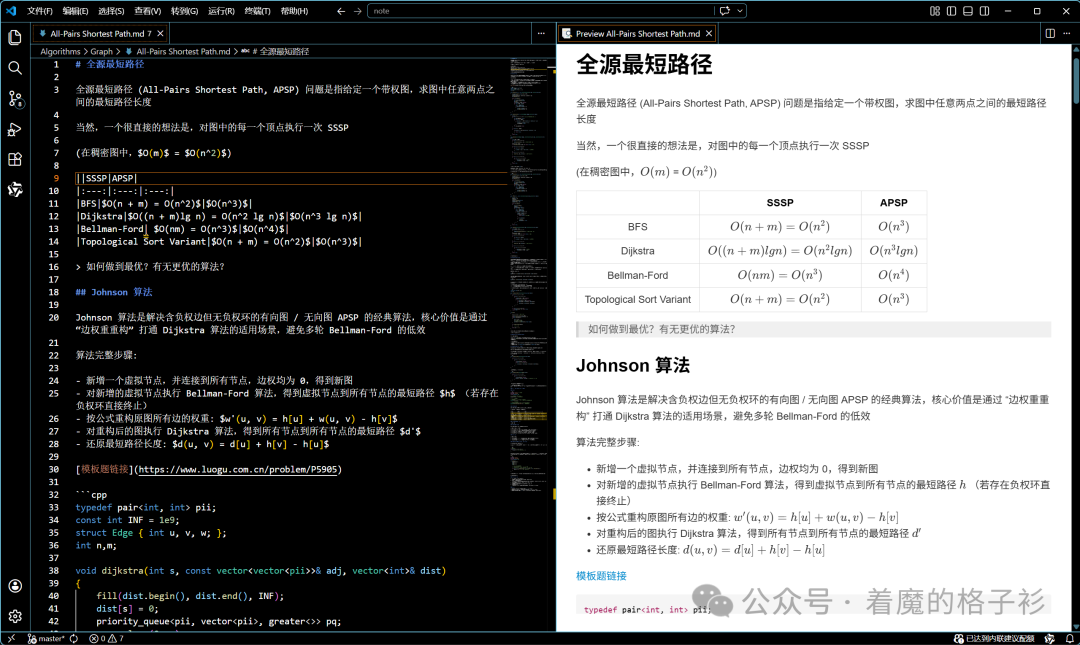The height and width of the screenshot is (645, 1080).
Task: Follow the luogu.com.cn URL in editor
Action: 238,469
